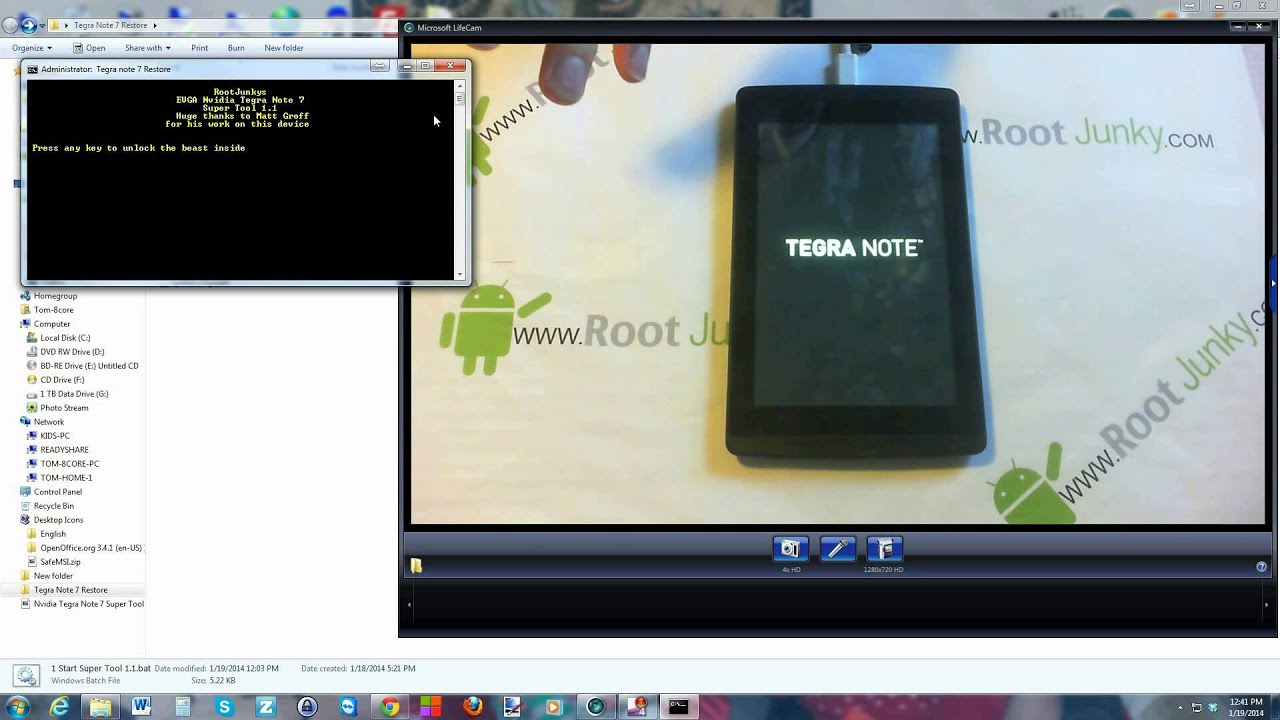Click the LifeCam audio recording microphone button
Screen dimensions: 1280x720
pos(838,549)
